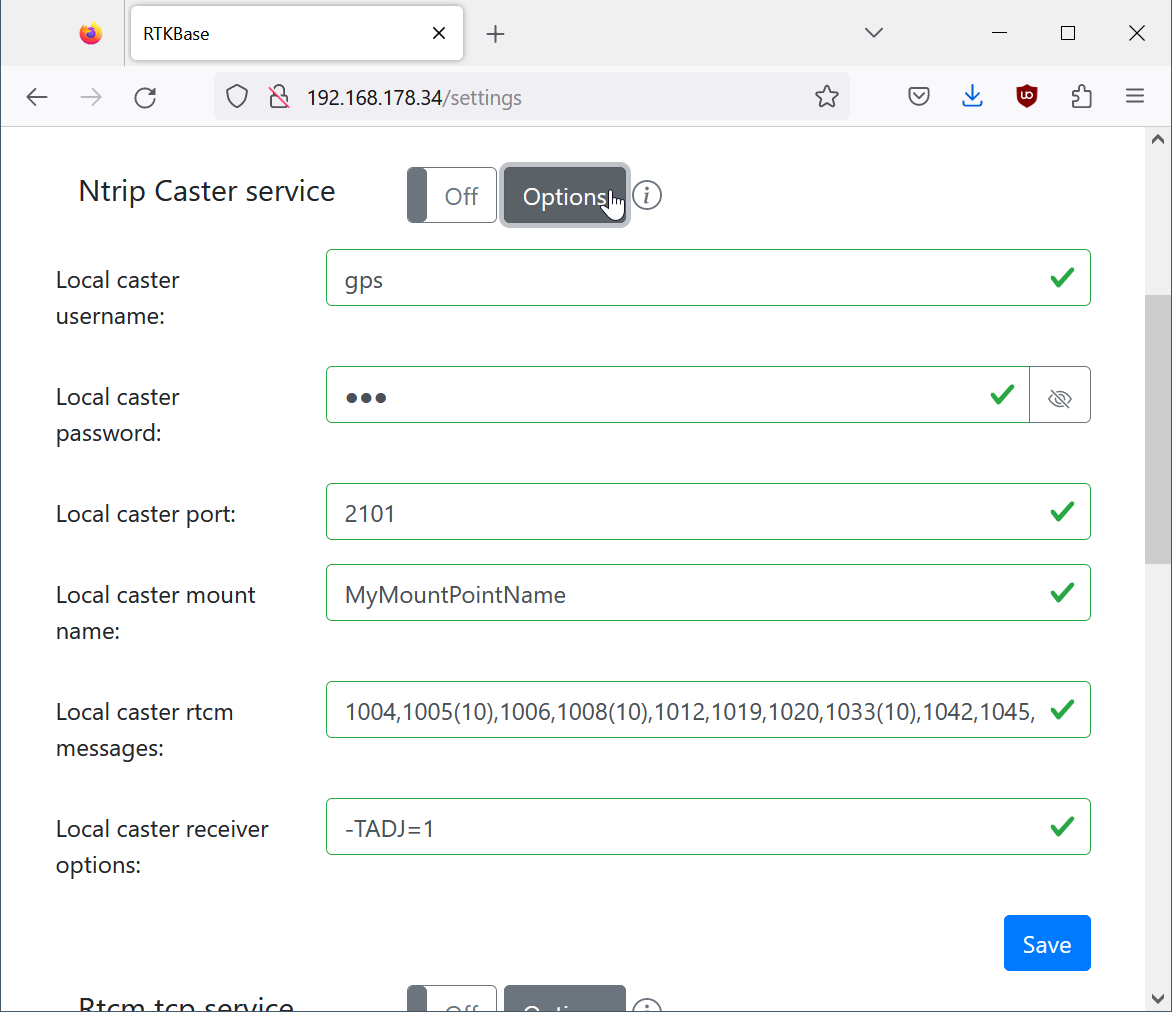Image resolution: width=1172 pixels, height=1012 pixels.
Task: Click the insecure connection padlock icon
Action: click(278, 97)
